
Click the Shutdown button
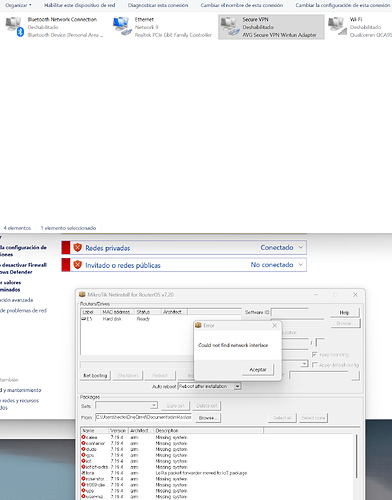point(128,375)
